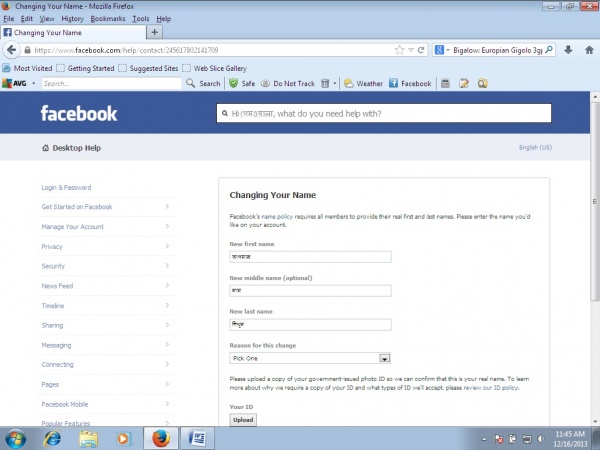Open the Login & Password help topic
600x450 pixels.
(66, 188)
